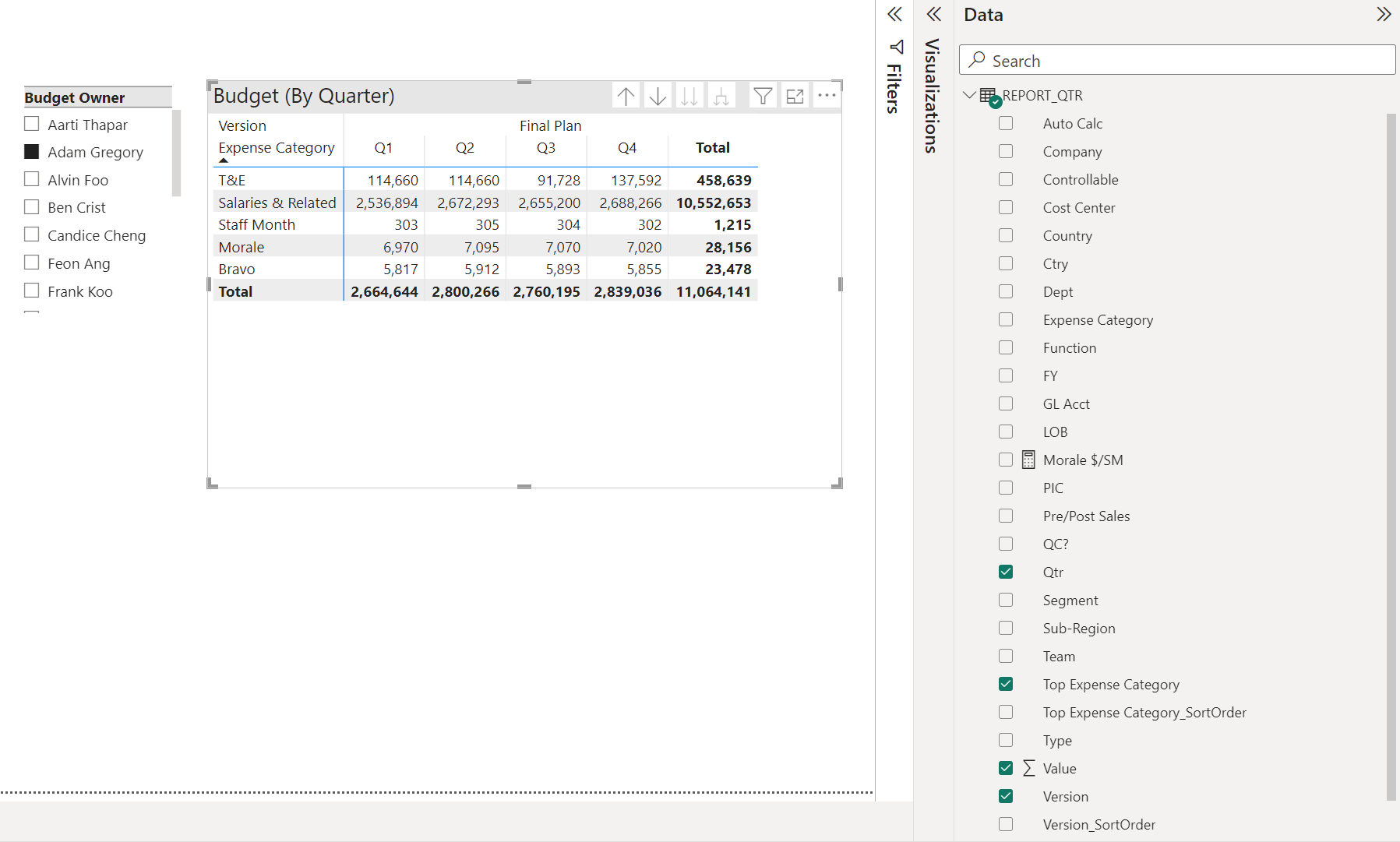Uncheck the Version field checkbox
The height and width of the screenshot is (842, 1400).
[x=1006, y=796]
